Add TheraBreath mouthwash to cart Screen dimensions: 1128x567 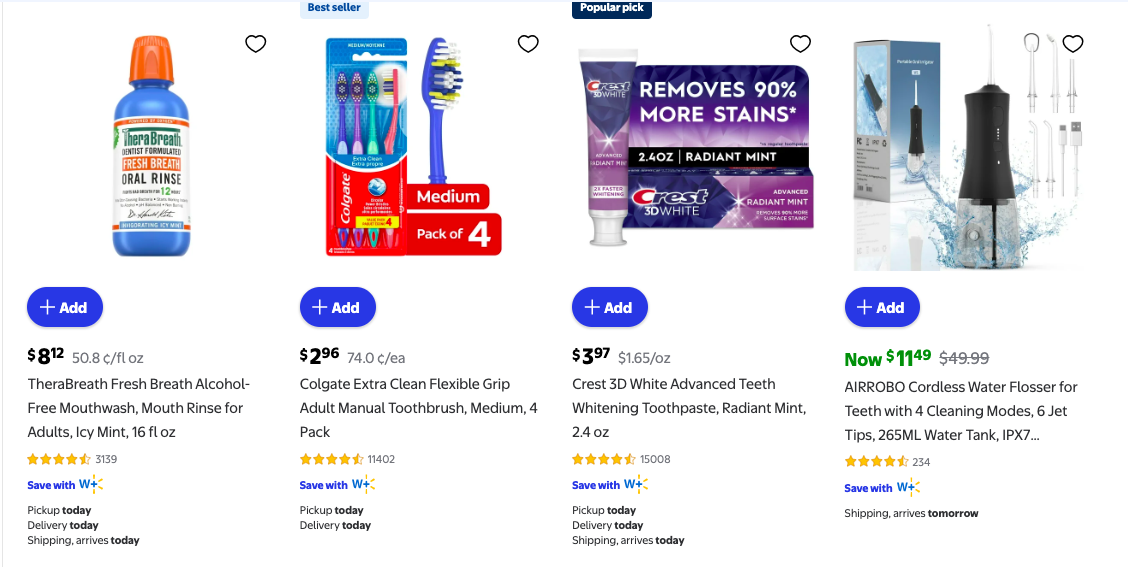65,307
